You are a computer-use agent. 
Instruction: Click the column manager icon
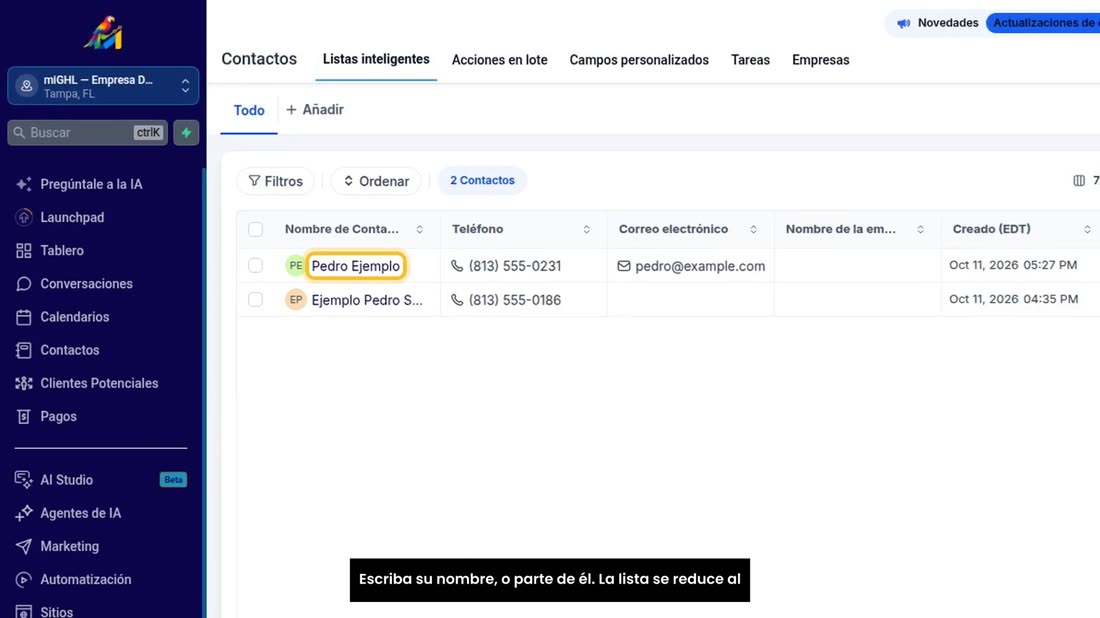[1079, 181]
